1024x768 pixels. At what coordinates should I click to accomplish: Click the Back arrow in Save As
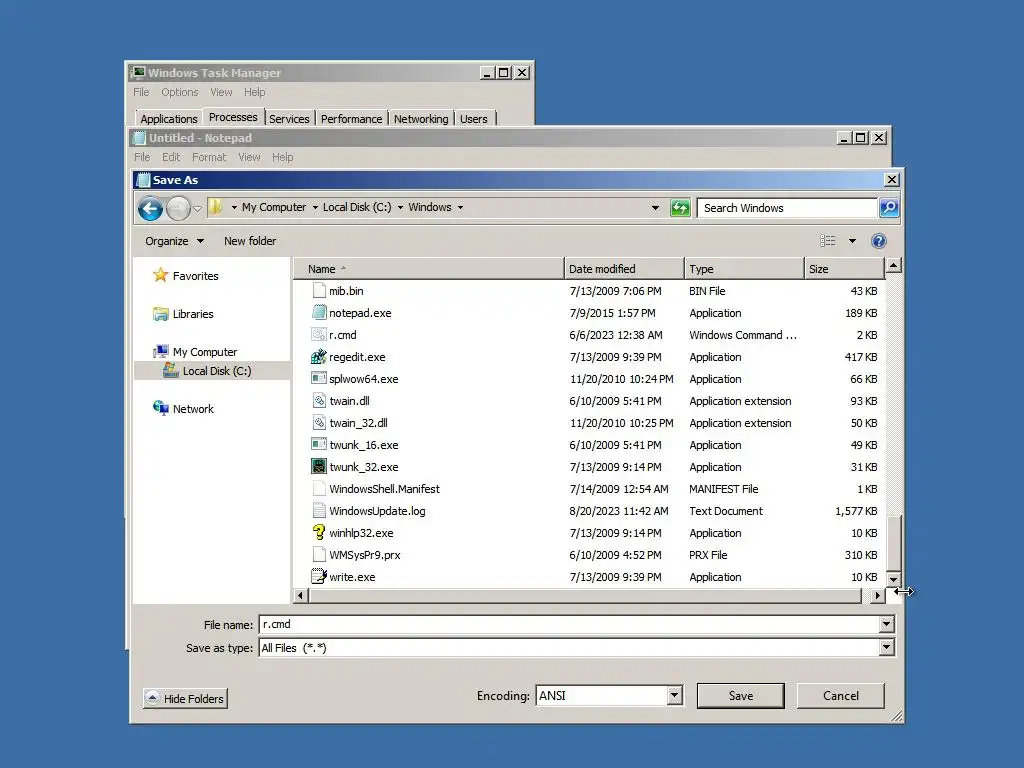pyautogui.click(x=150, y=208)
